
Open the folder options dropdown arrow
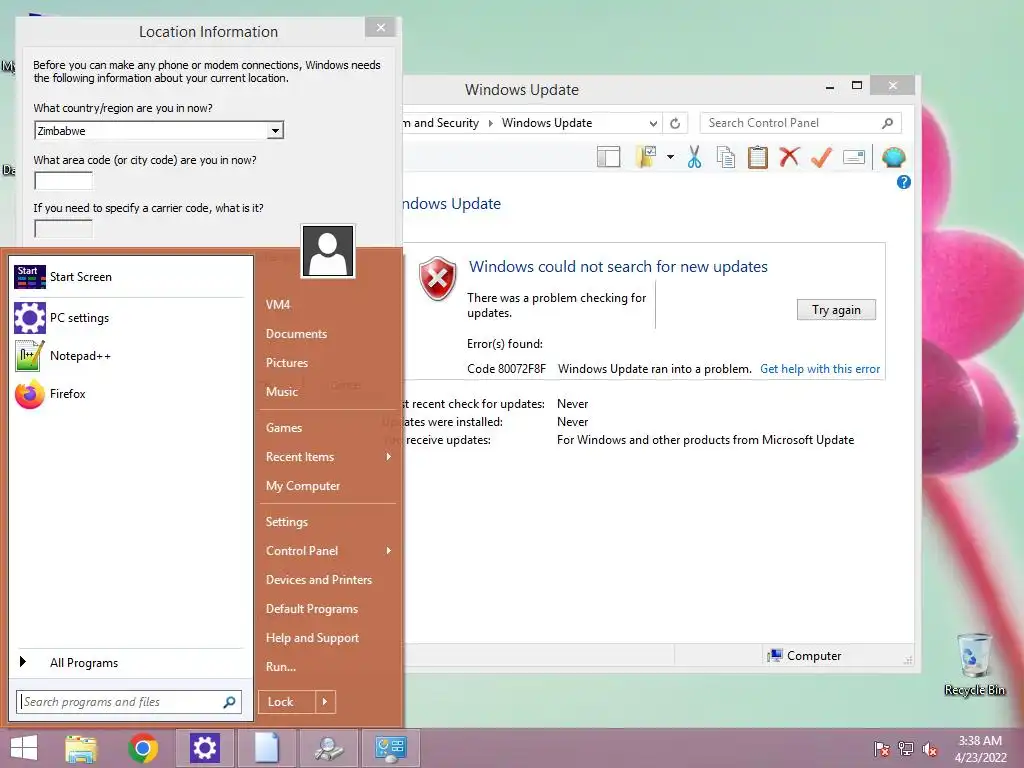[x=670, y=157]
